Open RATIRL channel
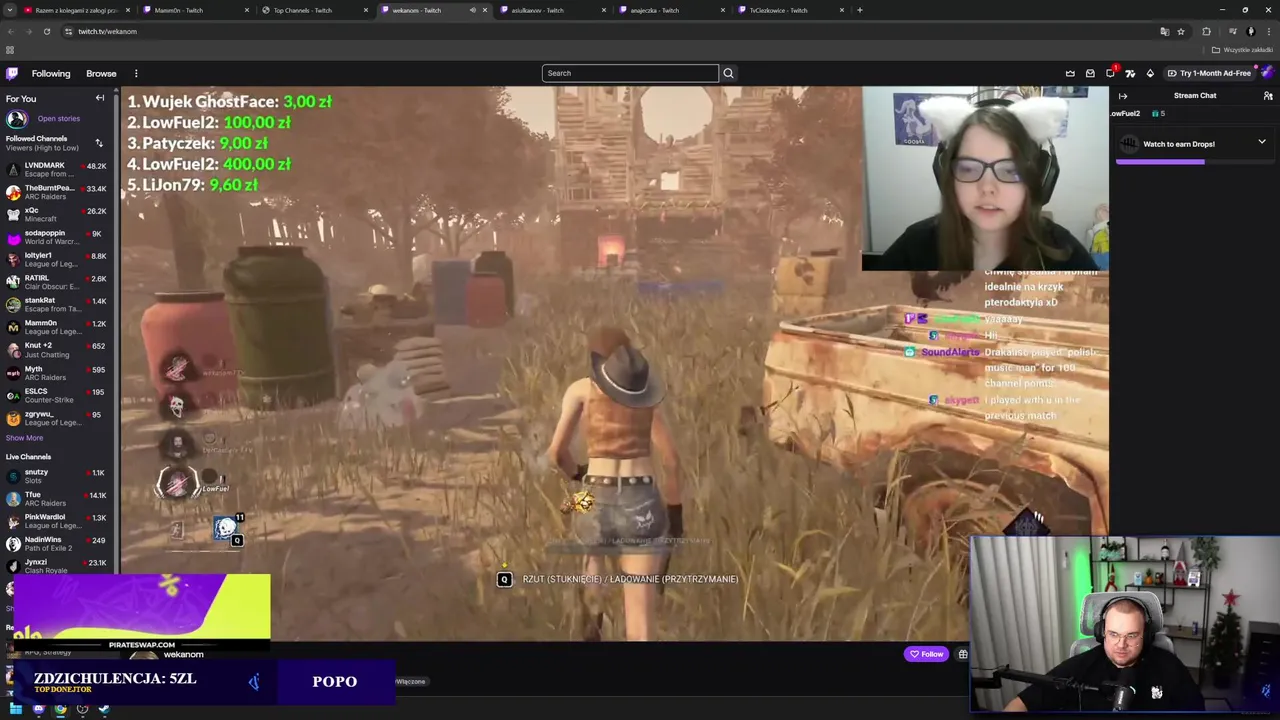Screen dimensions: 1280x720 tap(56, 282)
